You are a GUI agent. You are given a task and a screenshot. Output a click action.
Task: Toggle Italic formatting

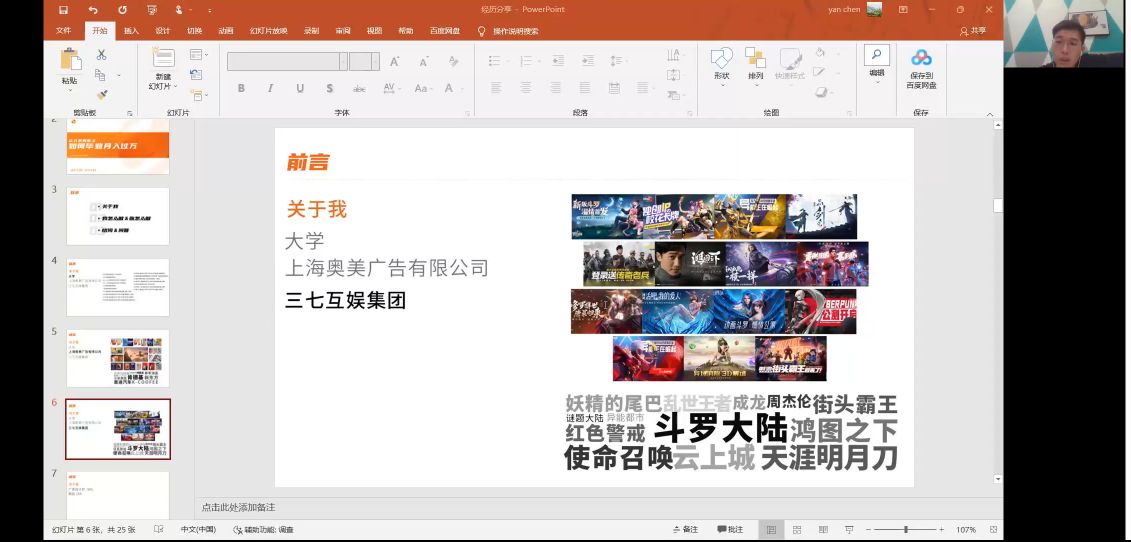270,88
